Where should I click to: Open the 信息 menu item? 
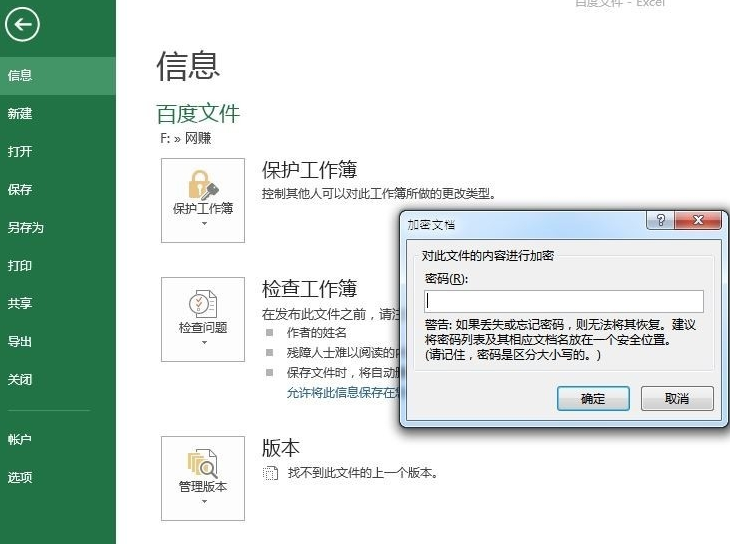pyautogui.click(x=58, y=76)
